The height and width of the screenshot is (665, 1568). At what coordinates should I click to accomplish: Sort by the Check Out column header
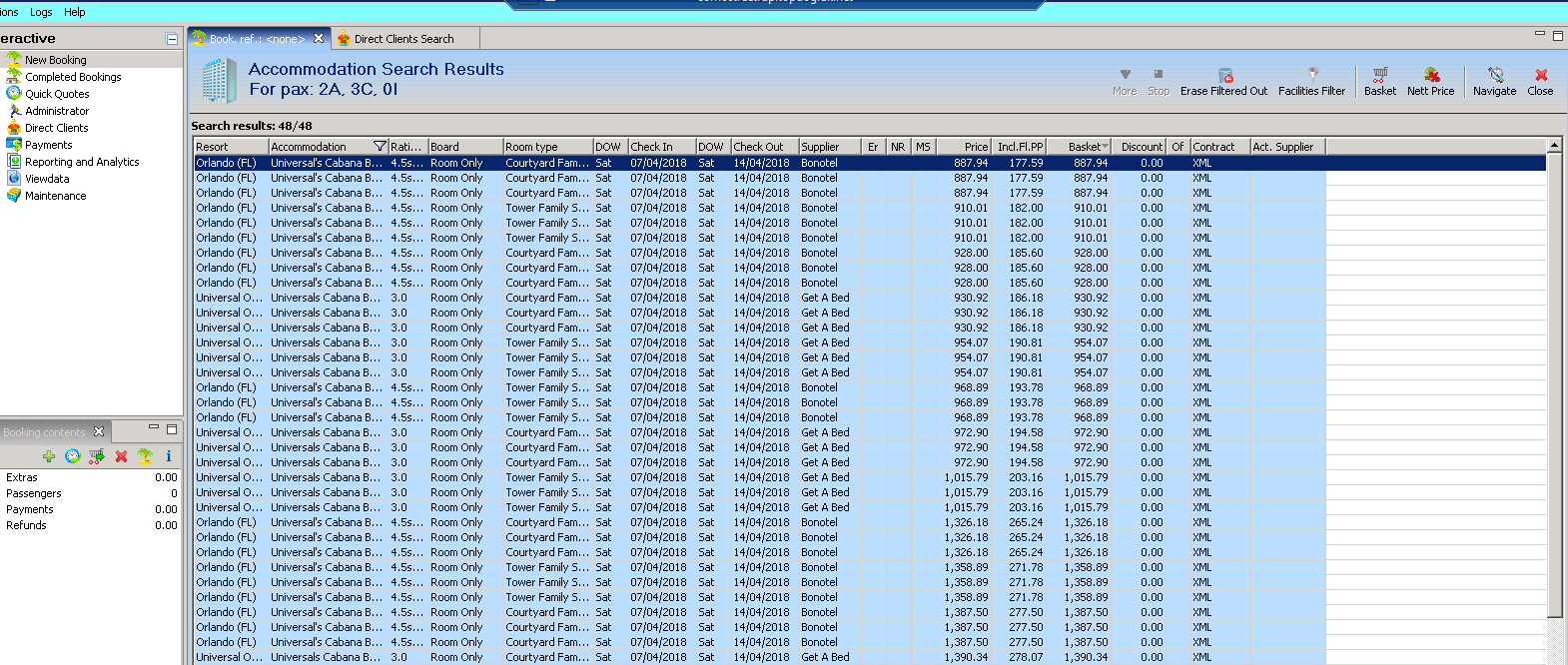tap(765, 147)
